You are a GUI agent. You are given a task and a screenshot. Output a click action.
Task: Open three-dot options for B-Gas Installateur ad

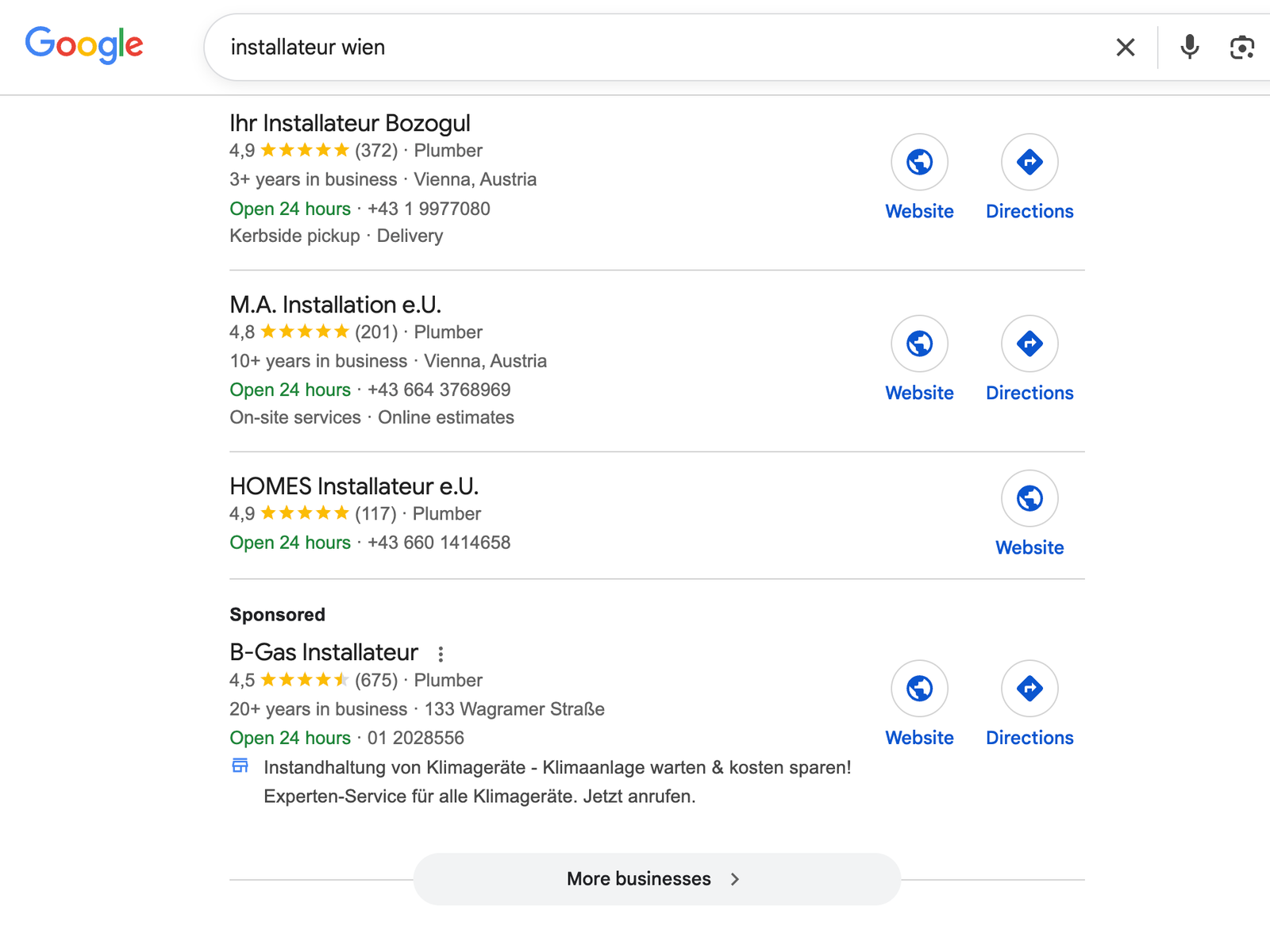(x=441, y=654)
